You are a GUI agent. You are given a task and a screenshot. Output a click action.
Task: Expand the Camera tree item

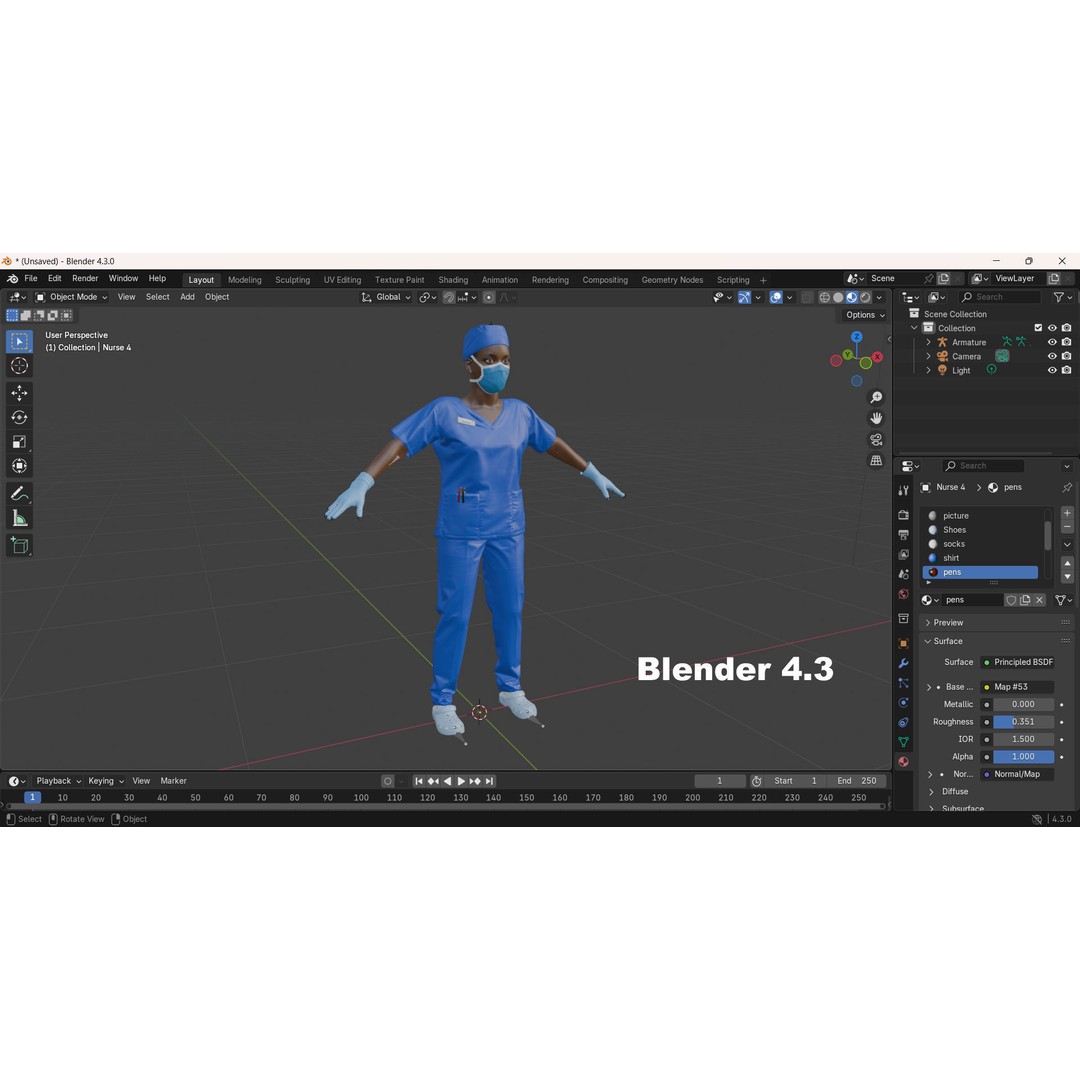[928, 356]
